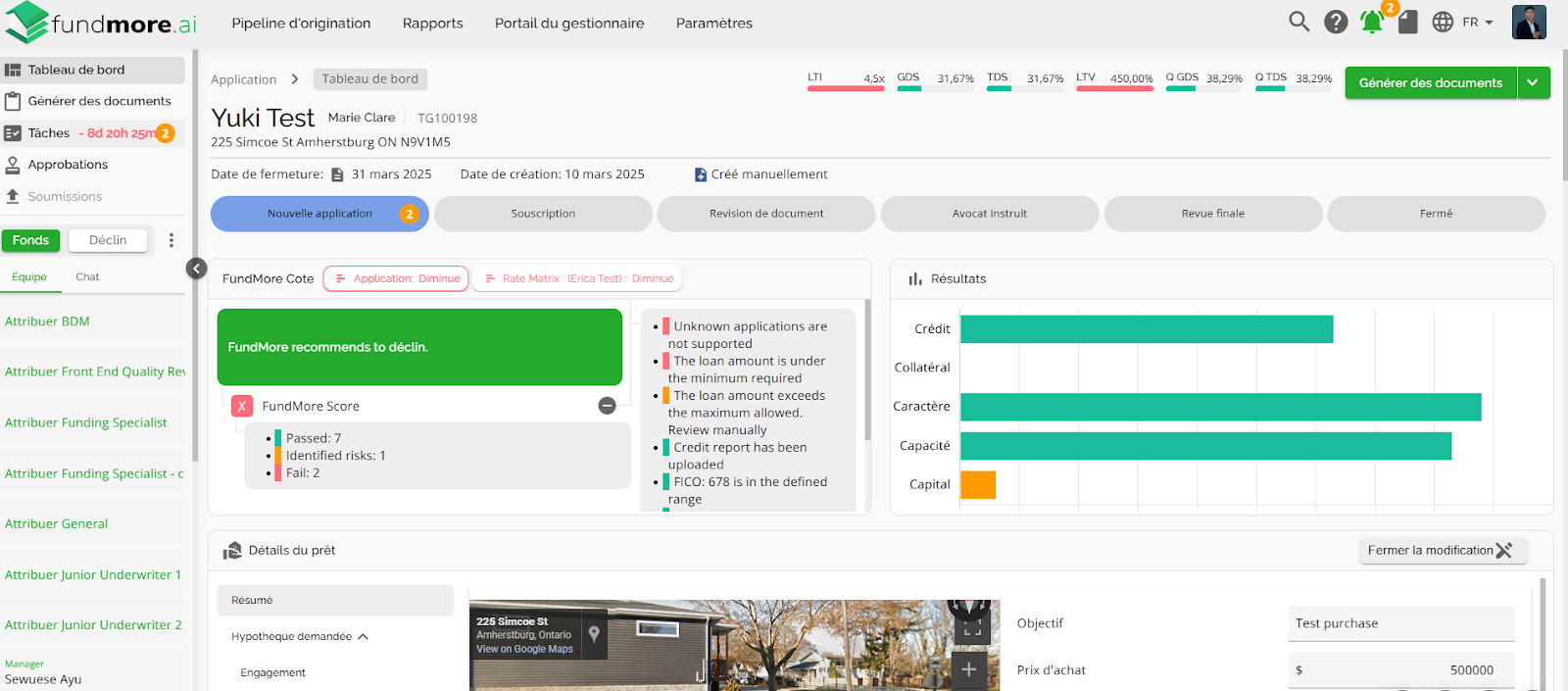Click the globe language icon
Screen dimensions: 1568x691
coord(1443,22)
